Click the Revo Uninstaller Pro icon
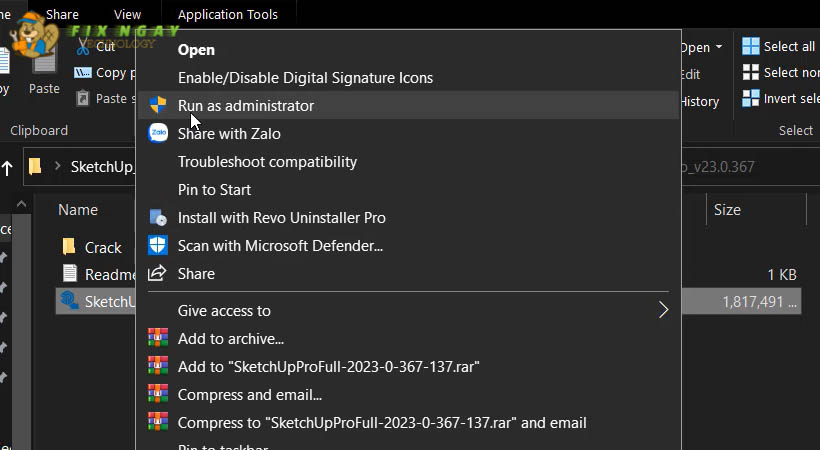The width and height of the screenshot is (820, 450). pyautogui.click(x=158, y=218)
